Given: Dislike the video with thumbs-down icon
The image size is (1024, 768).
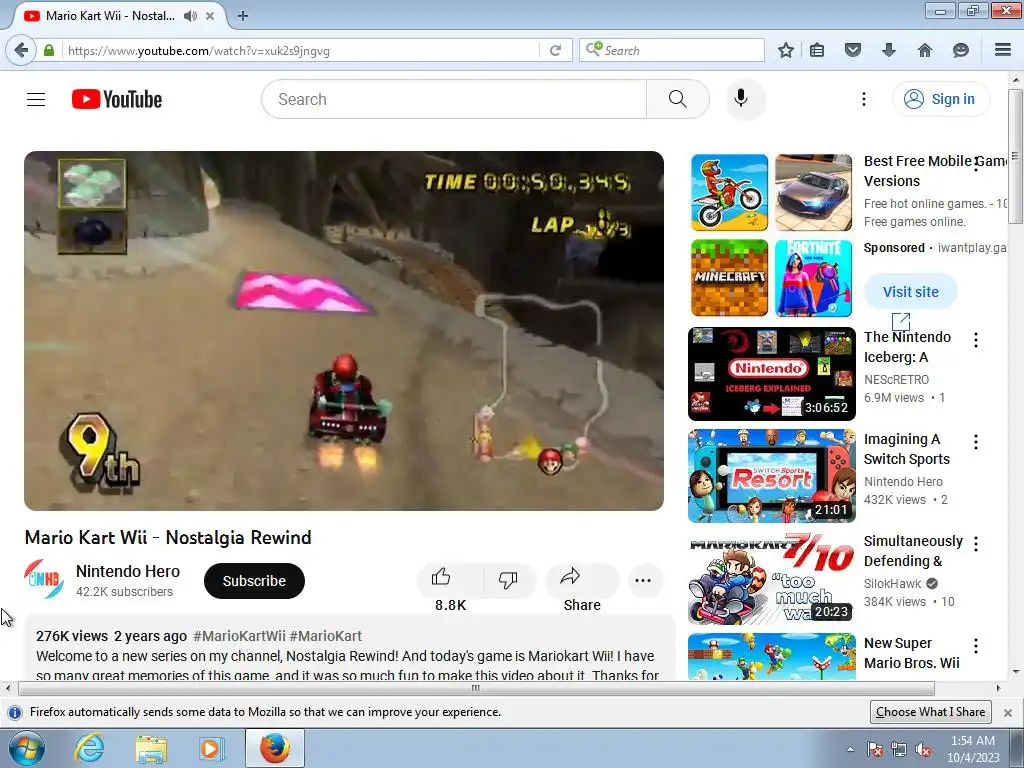Looking at the screenshot, I should tap(508, 579).
